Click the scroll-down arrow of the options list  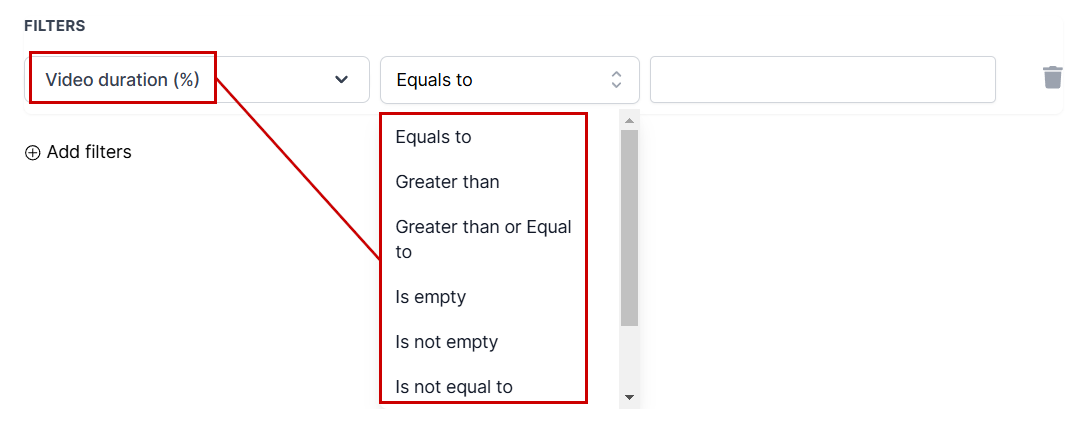point(629,397)
